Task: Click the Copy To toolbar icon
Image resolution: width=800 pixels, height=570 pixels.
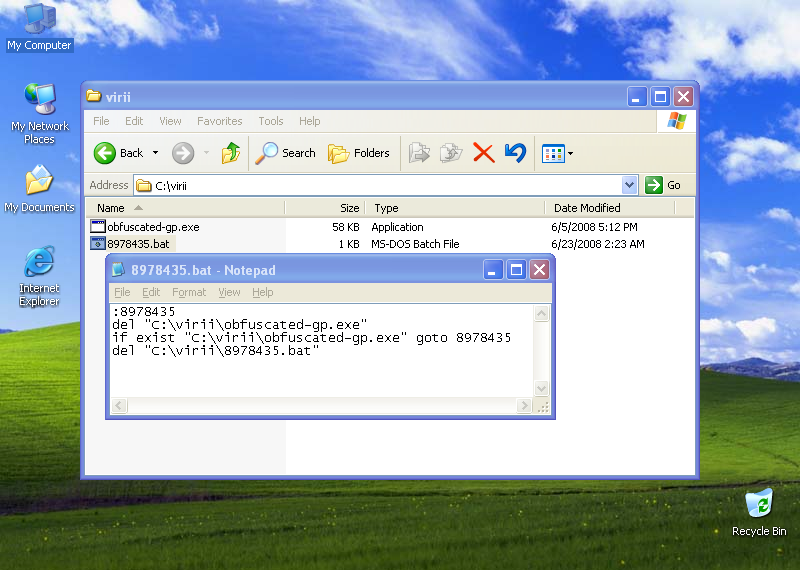Action: coord(451,153)
